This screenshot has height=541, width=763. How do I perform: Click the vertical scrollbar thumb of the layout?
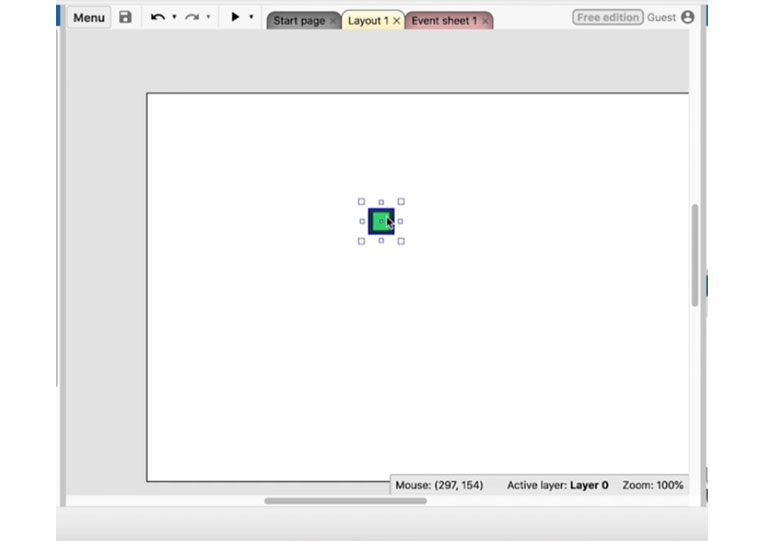point(695,255)
